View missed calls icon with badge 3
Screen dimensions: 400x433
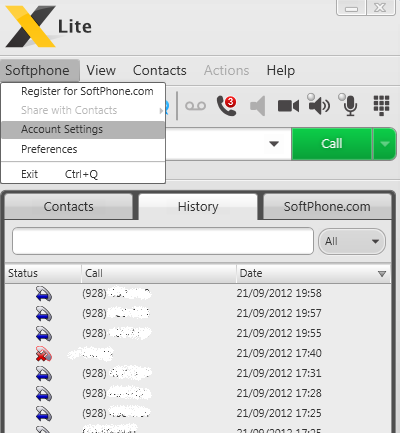coord(227,106)
